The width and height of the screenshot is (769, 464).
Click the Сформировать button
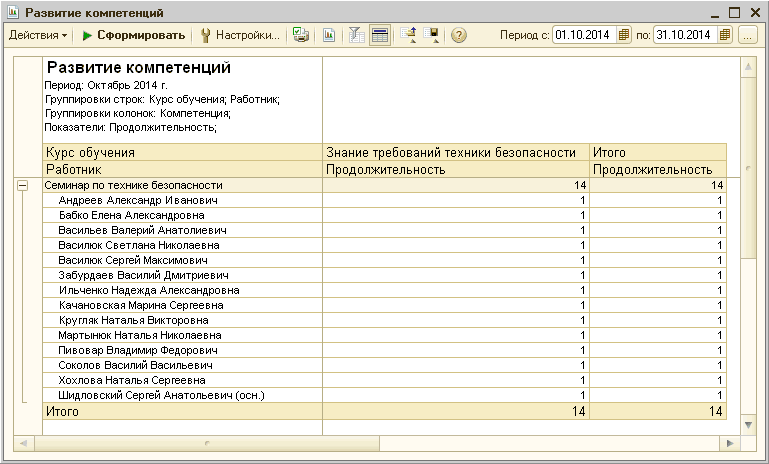coord(134,35)
